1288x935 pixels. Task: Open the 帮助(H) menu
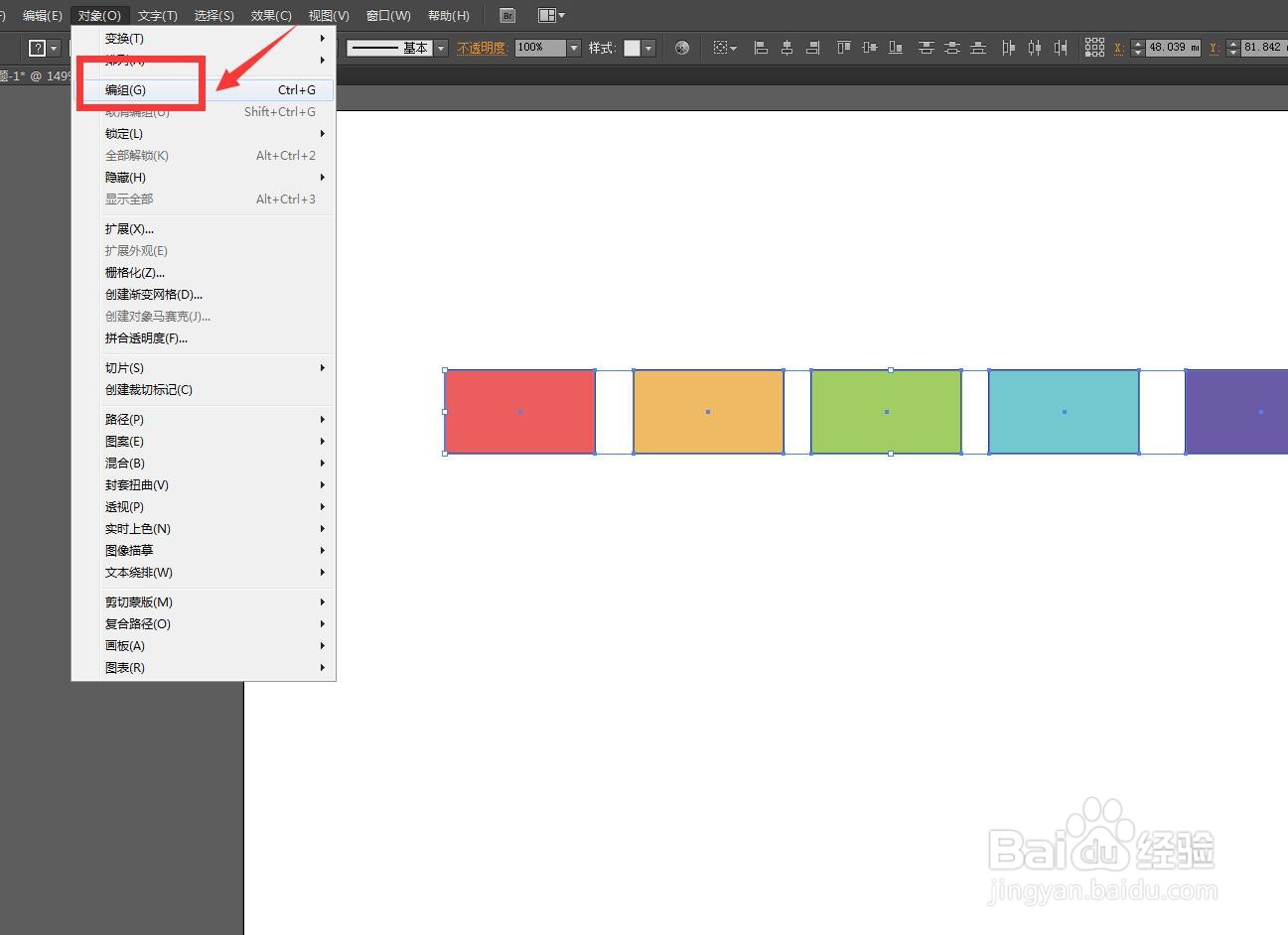tap(448, 16)
